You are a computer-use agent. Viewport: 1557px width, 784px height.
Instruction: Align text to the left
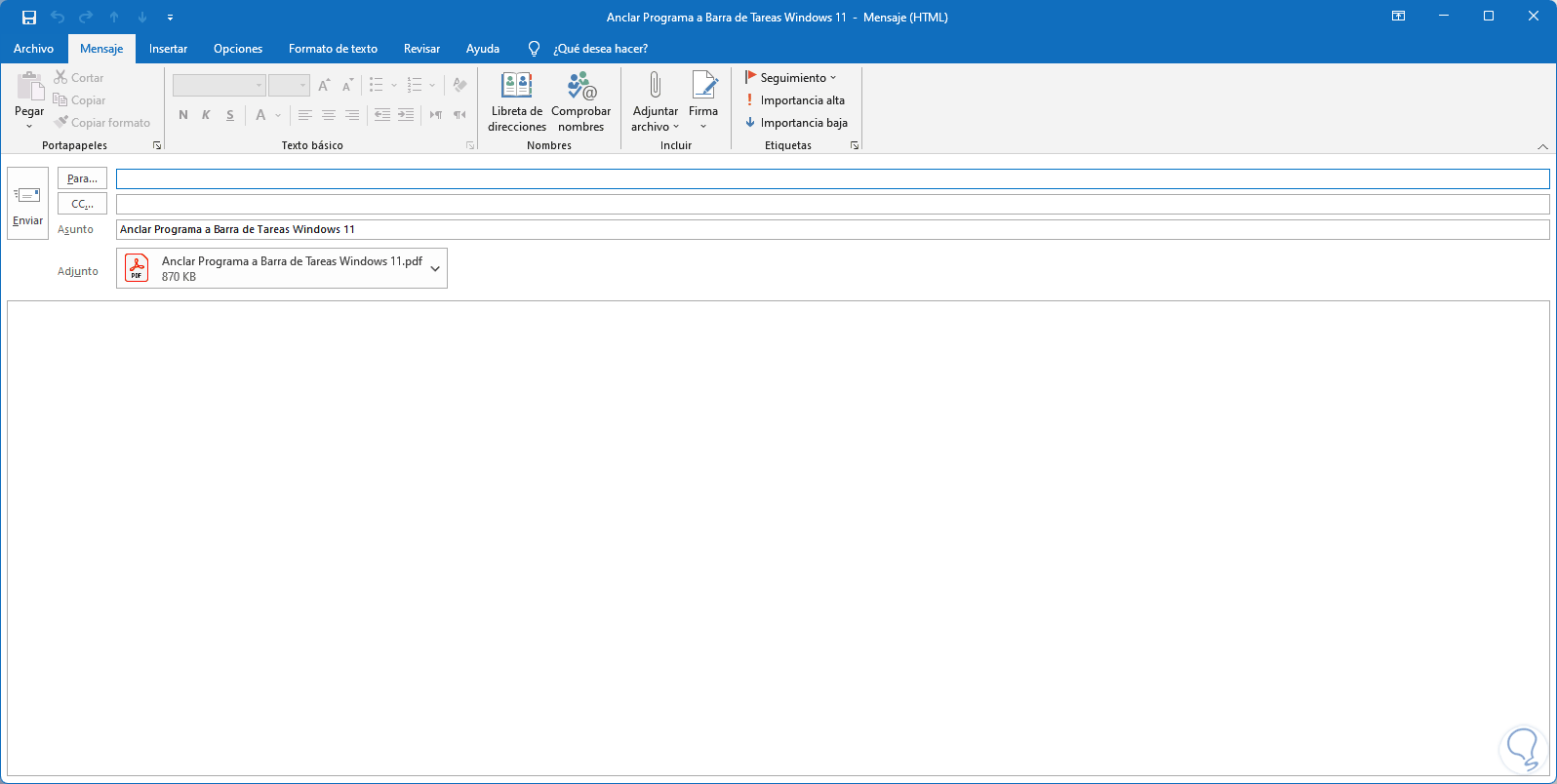(x=305, y=115)
